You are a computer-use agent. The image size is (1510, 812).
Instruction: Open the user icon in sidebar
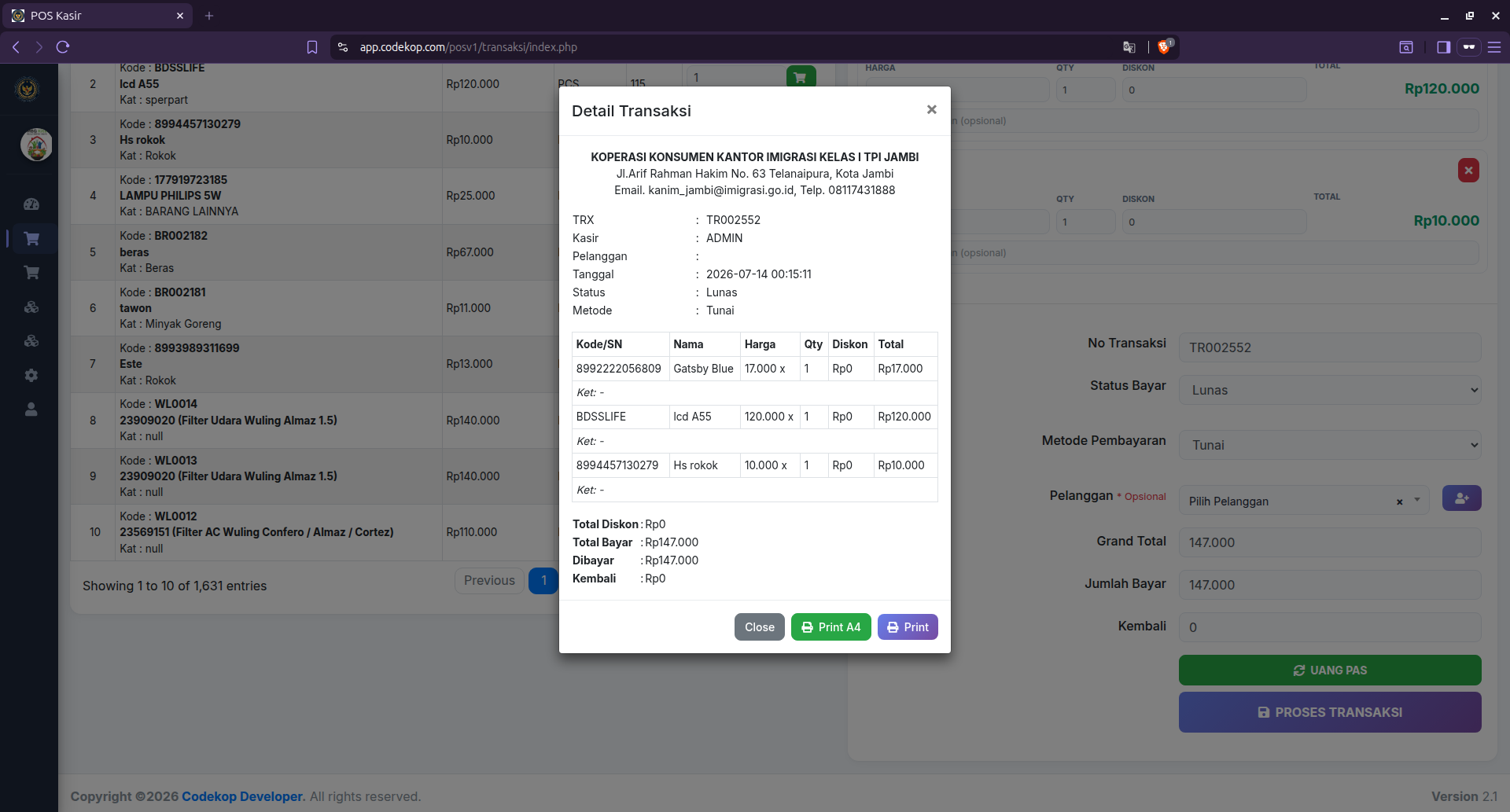[31, 410]
